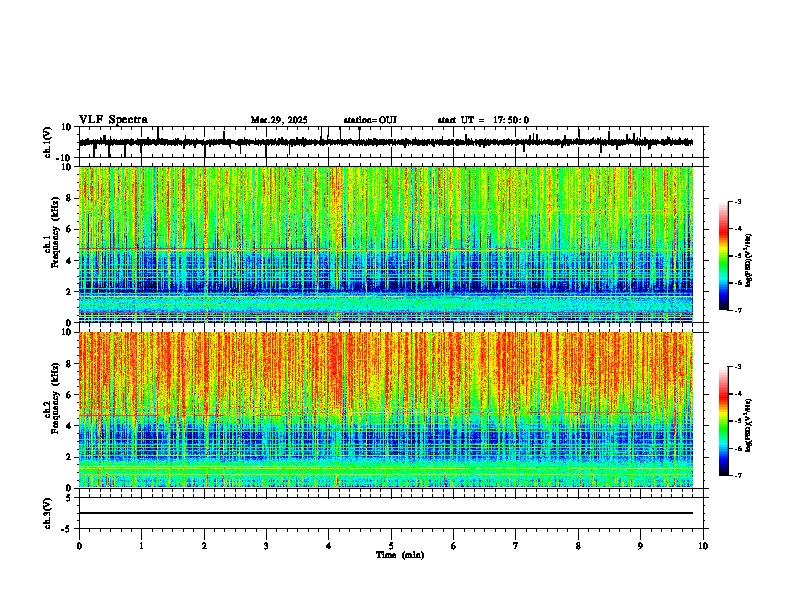Select the date "Mar.29, 2025" in header
Viewport: 792px width, 612px height.
tap(279, 120)
